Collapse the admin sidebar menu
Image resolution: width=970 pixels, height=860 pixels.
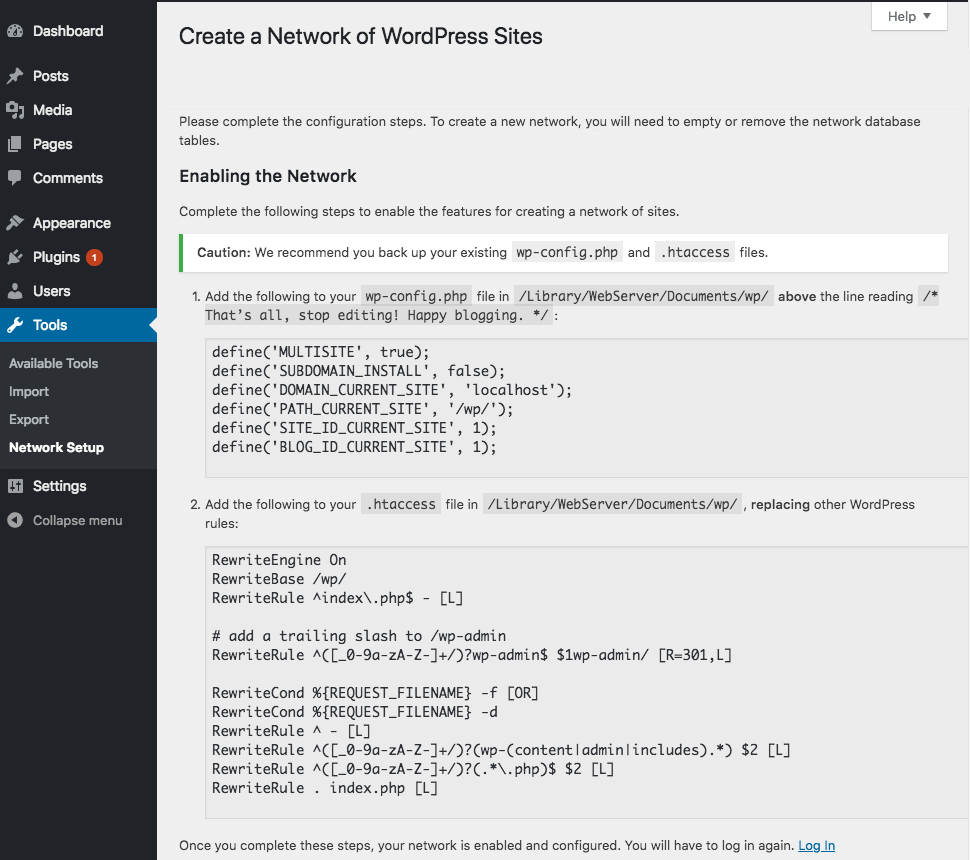[x=77, y=520]
